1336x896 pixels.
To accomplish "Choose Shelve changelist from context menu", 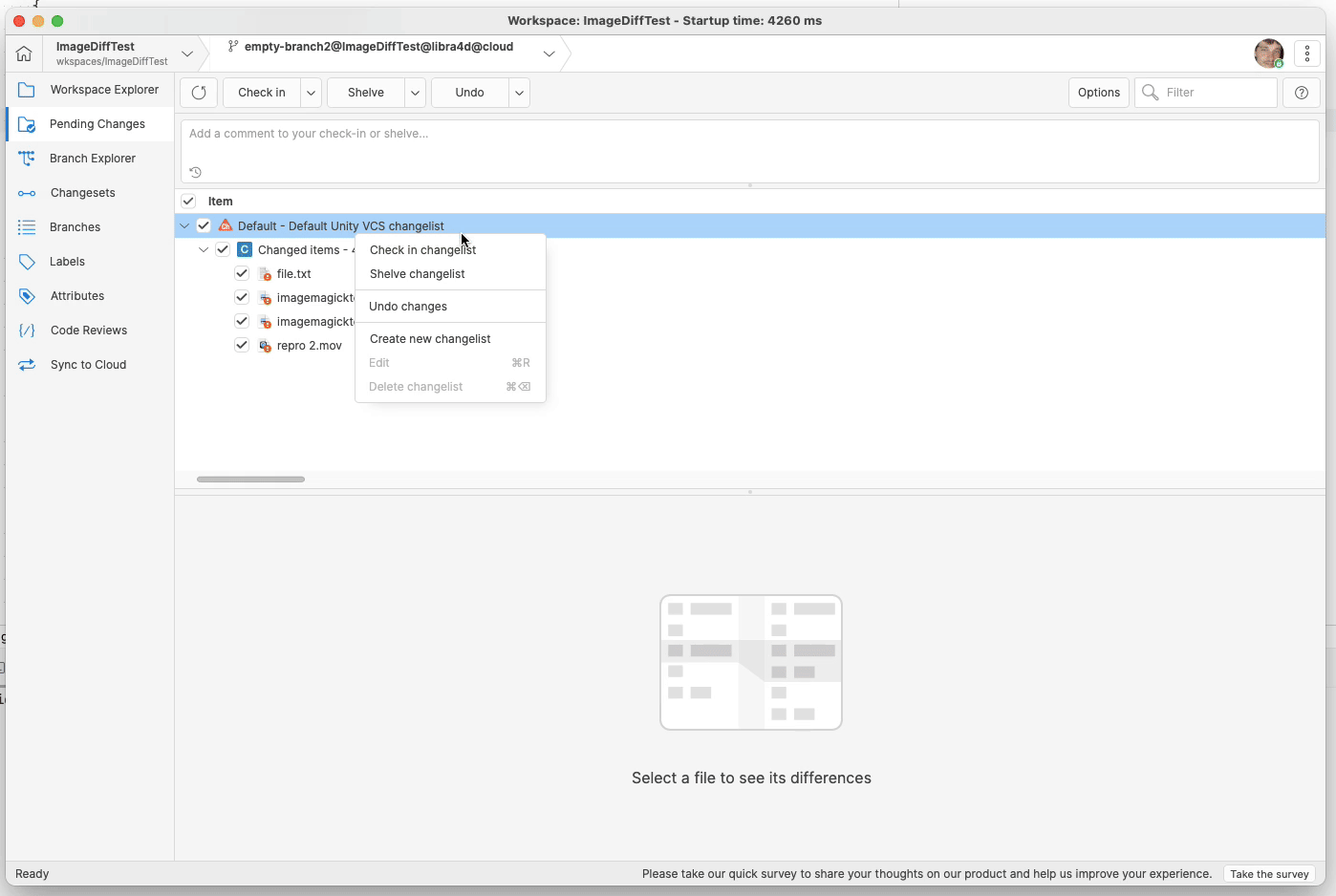I will tap(417, 274).
